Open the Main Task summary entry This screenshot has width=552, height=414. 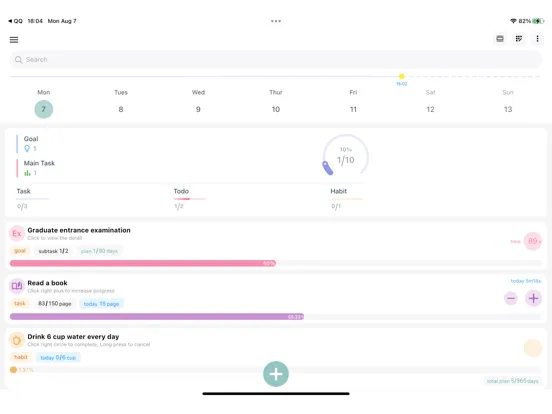36,168
